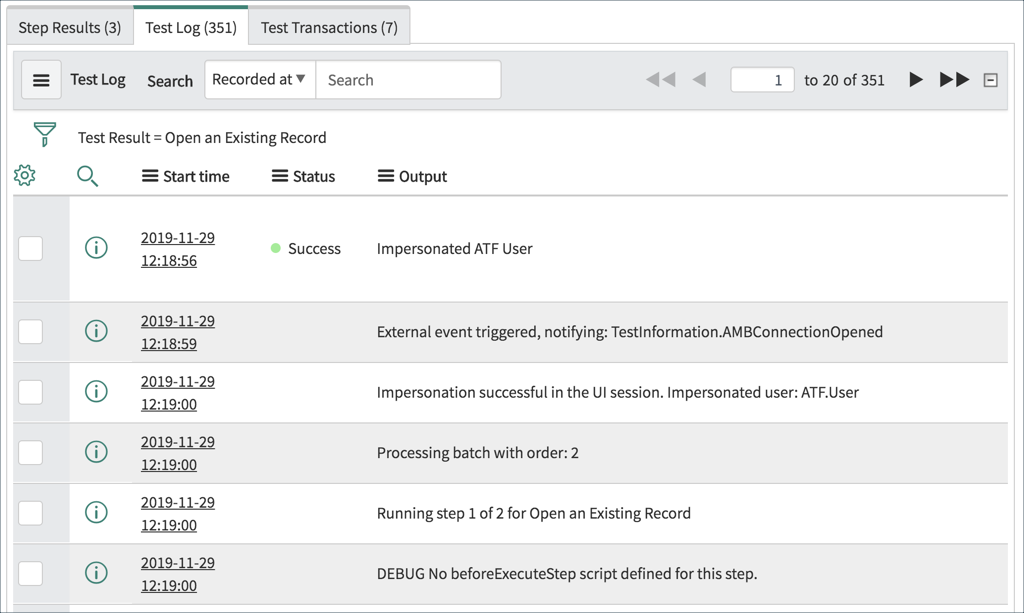Image resolution: width=1024 pixels, height=613 pixels.
Task: Open the Recorded at search field dropdown
Action: [x=259, y=80]
